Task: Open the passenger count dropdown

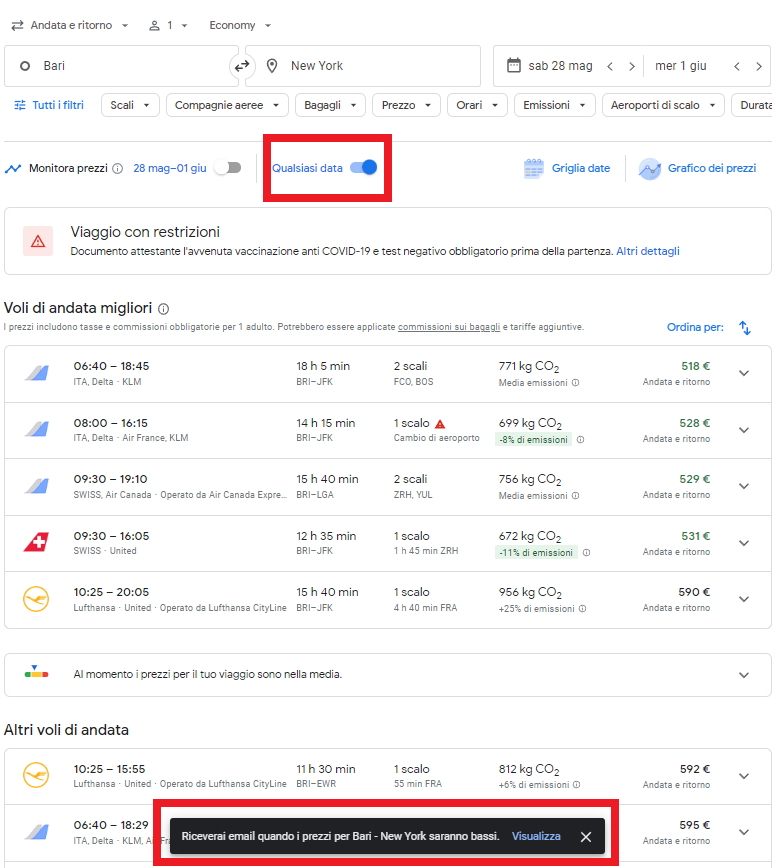Action: pyautogui.click(x=168, y=25)
